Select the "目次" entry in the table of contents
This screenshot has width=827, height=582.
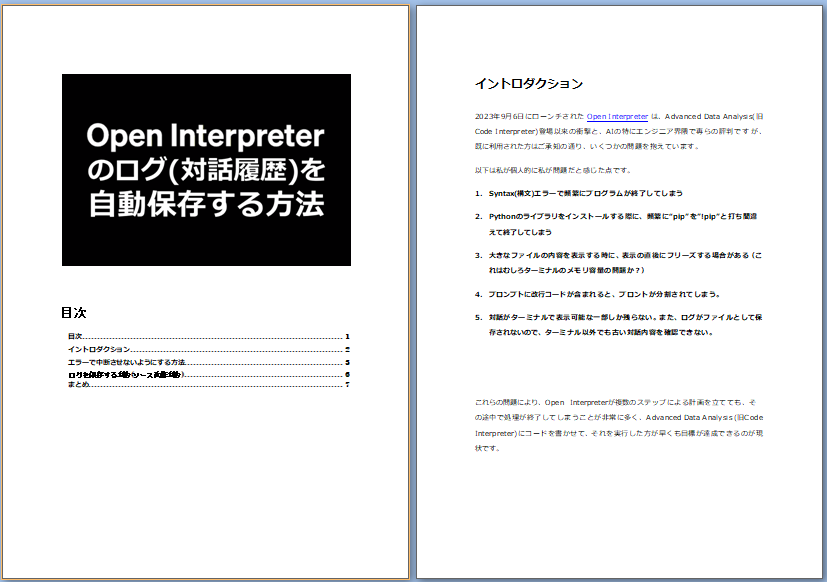(209, 336)
